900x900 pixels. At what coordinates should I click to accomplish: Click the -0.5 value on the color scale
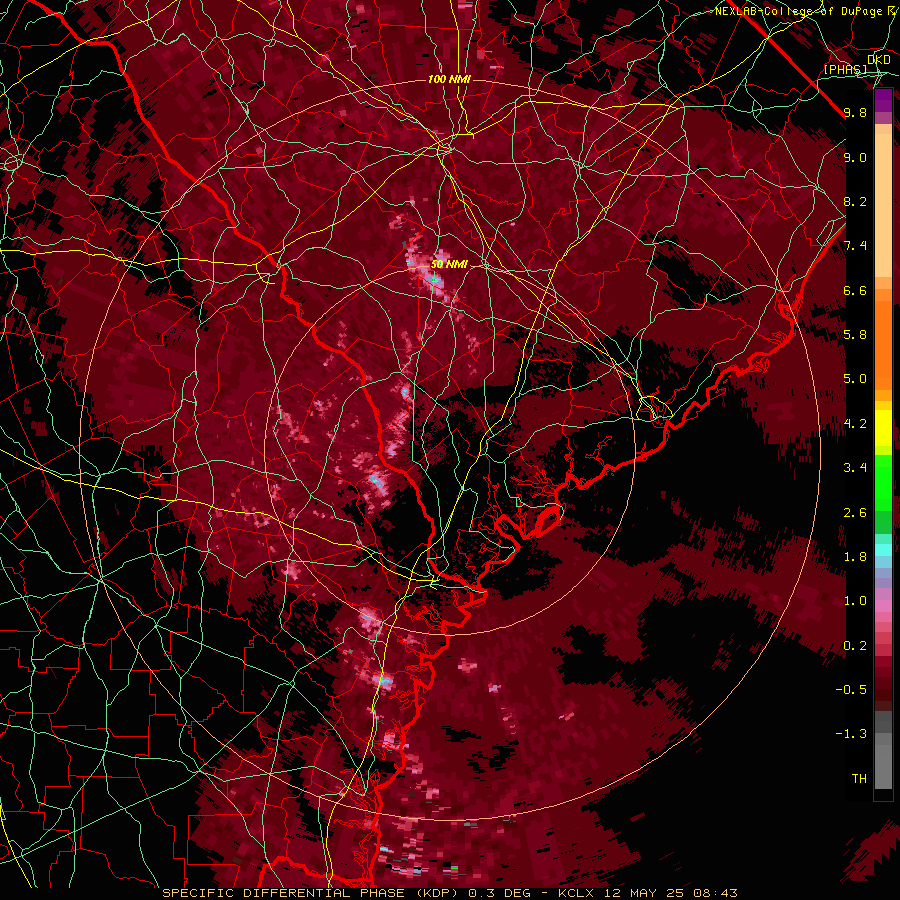point(851,690)
